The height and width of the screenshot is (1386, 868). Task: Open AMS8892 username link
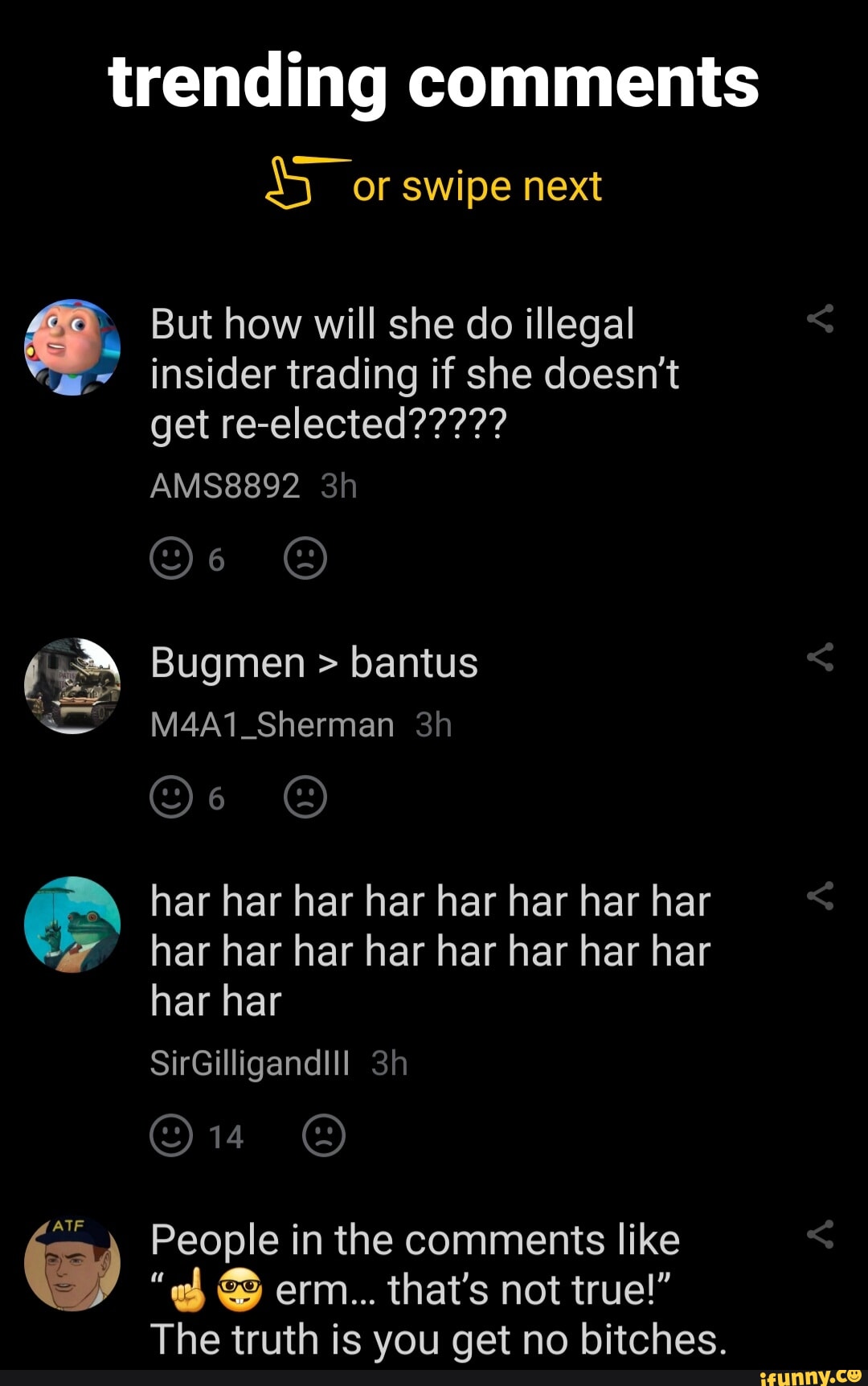point(225,486)
